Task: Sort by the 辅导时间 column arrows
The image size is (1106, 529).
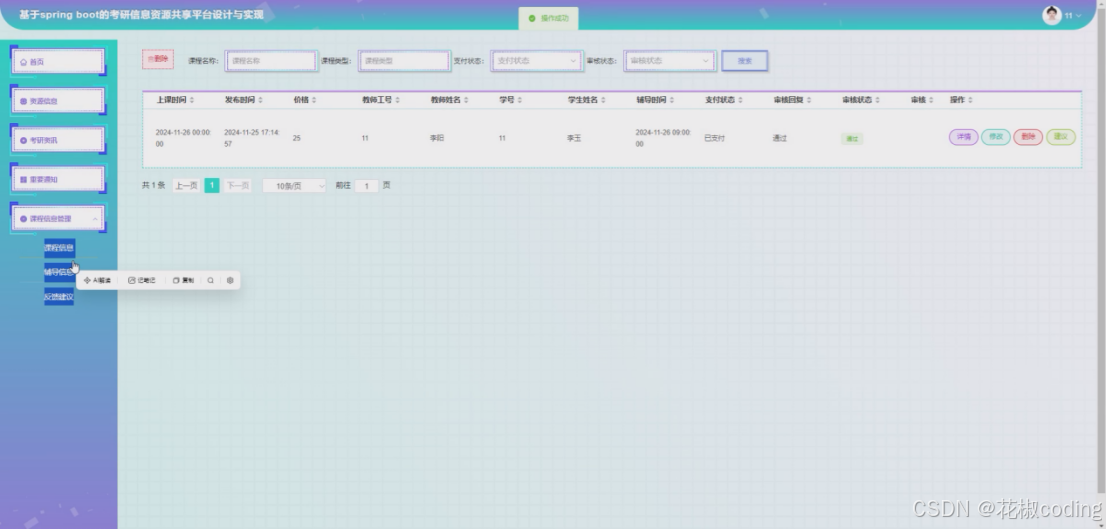Action: coord(672,100)
